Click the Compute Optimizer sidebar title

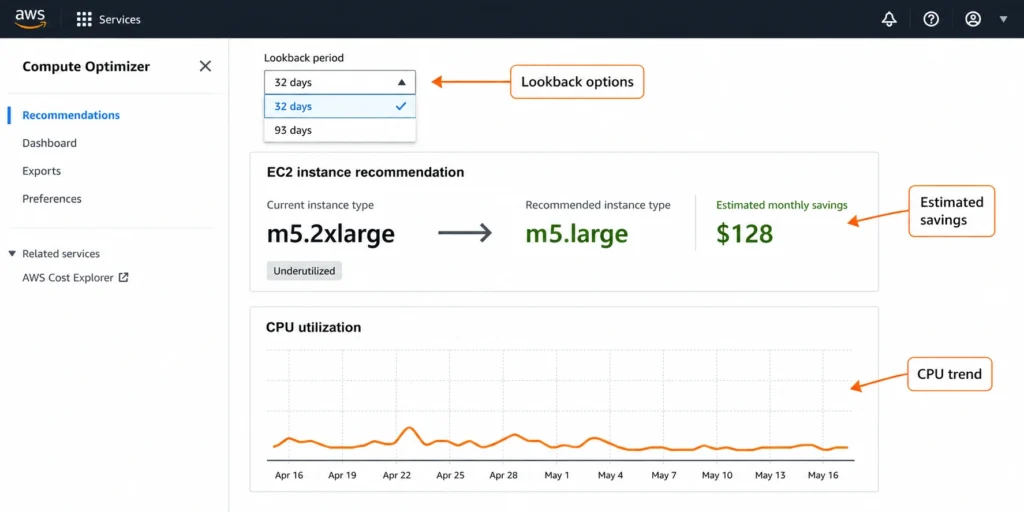[x=86, y=66]
